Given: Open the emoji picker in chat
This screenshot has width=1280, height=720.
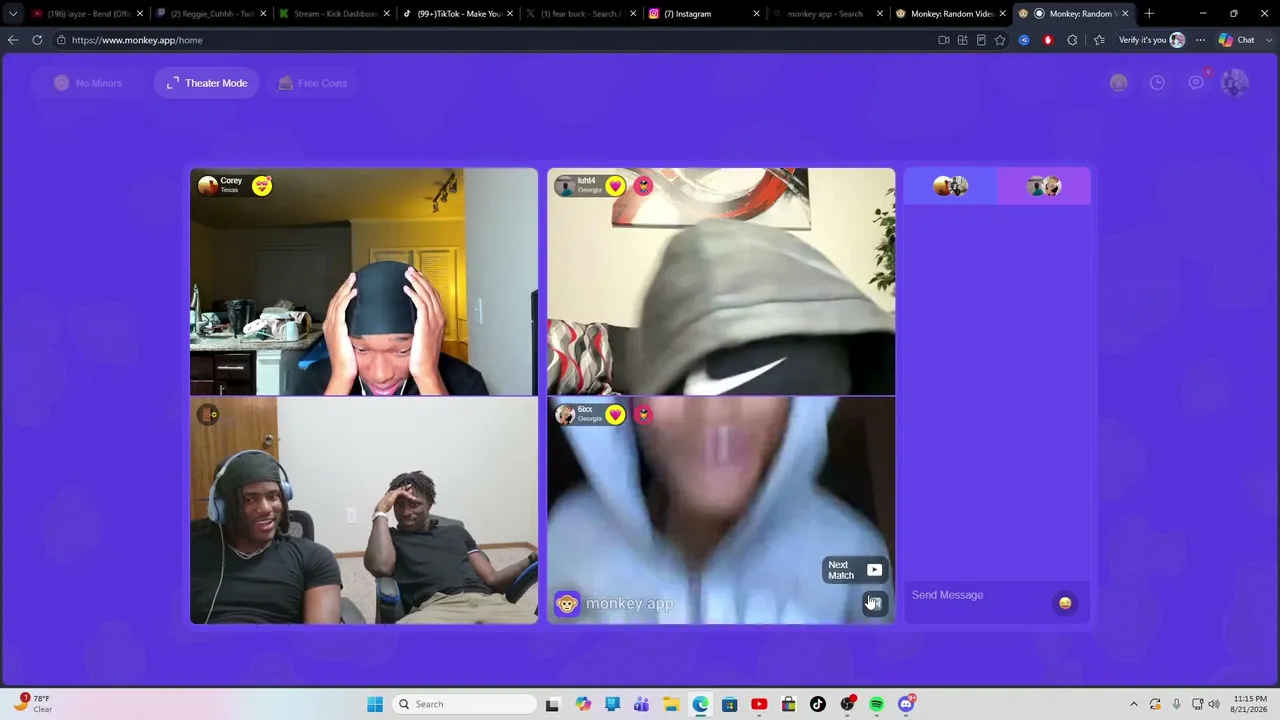Looking at the screenshot, I should (x=1065, y=603).
